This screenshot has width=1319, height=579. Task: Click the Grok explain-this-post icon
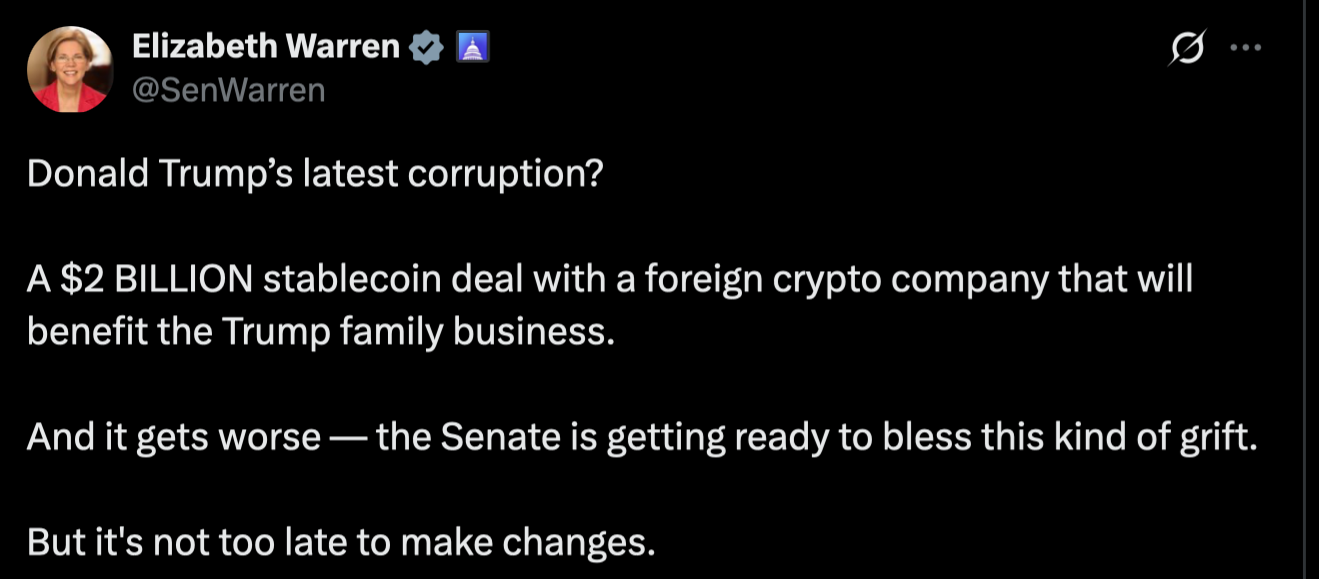[x=1187, y=48]
